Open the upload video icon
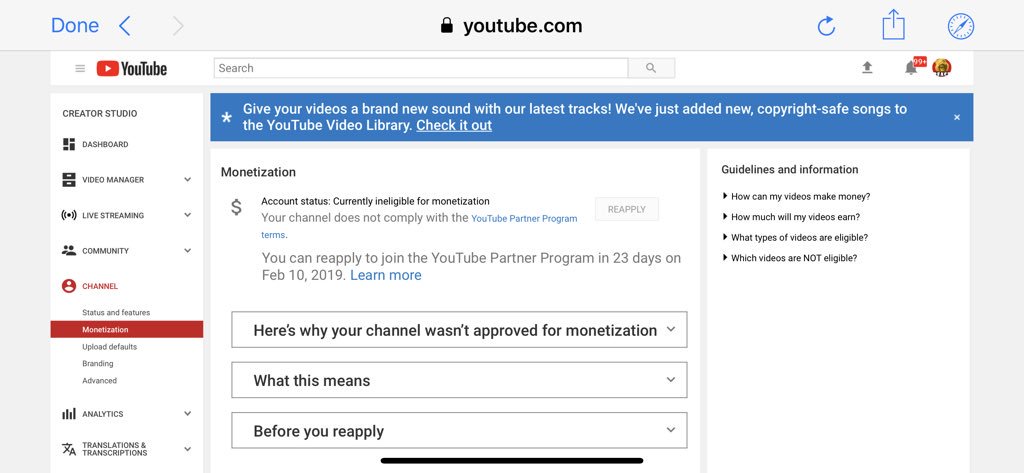Screen dimensions: 1024x473 [867, 67]
